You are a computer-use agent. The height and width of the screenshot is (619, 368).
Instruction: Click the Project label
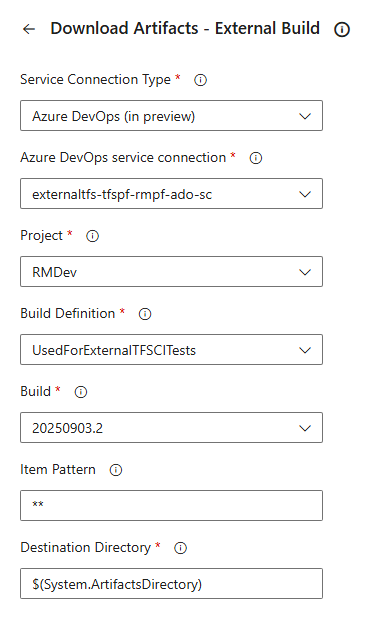coord(41,235)
